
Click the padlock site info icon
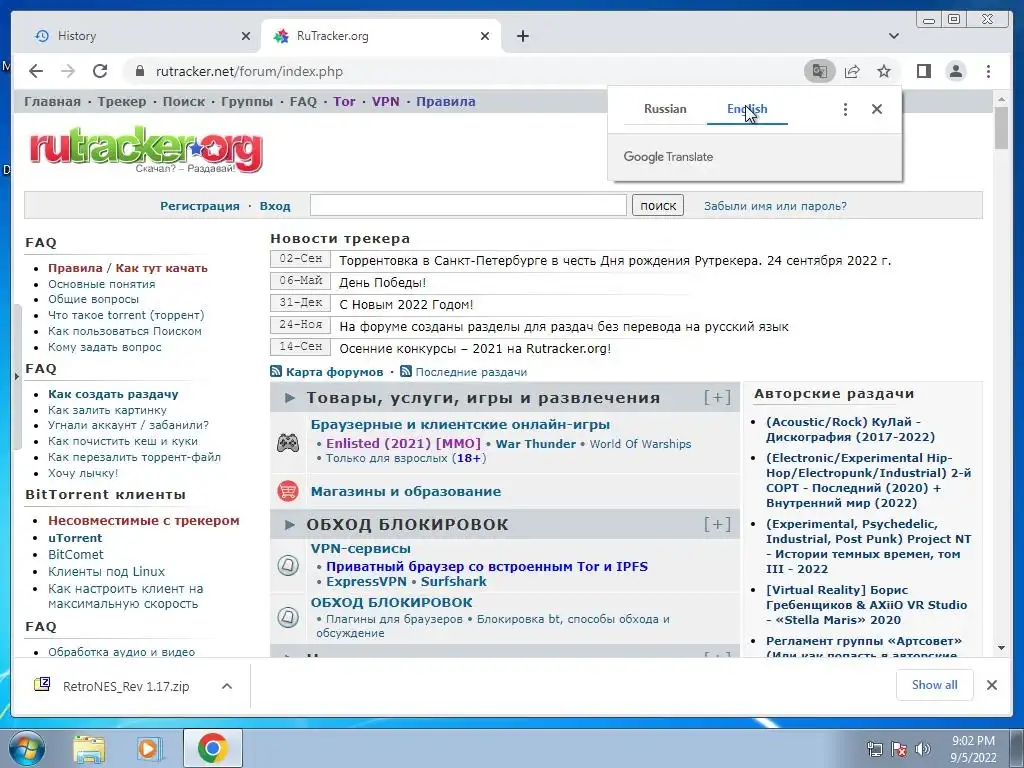point(140,71)
